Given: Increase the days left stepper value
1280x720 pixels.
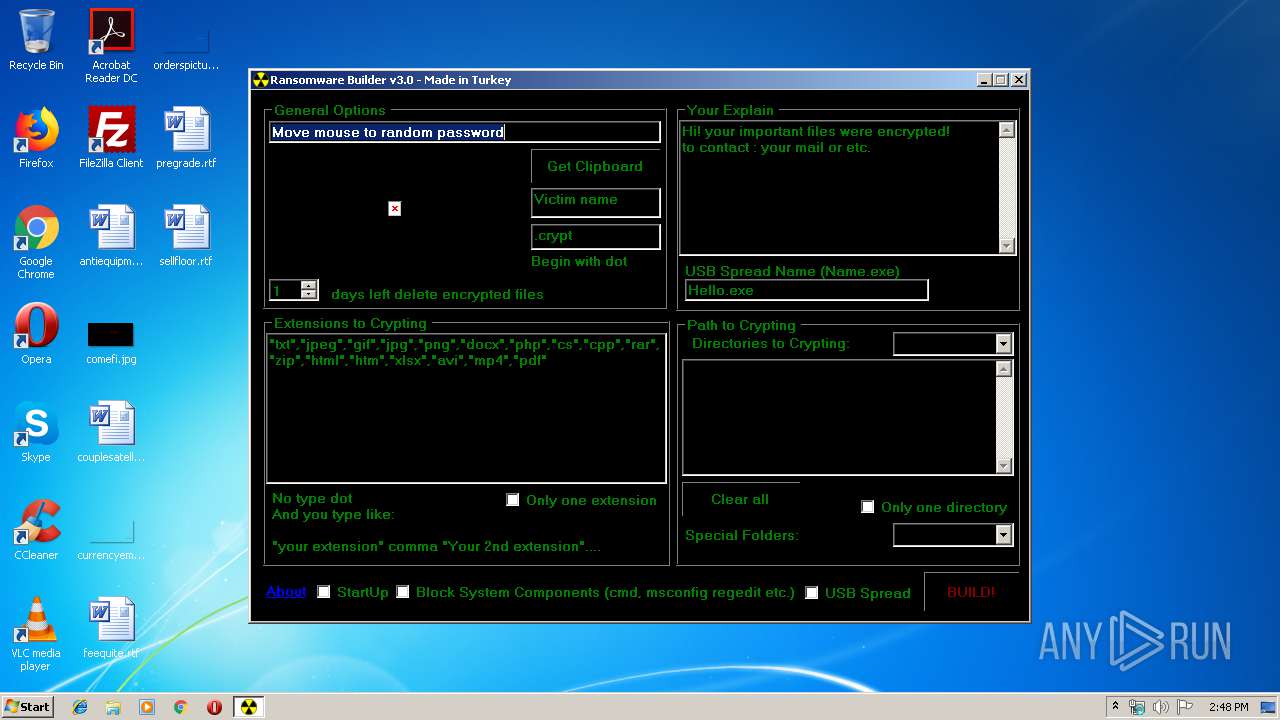Looking at the screenshot, I should [x=309, y=286].
